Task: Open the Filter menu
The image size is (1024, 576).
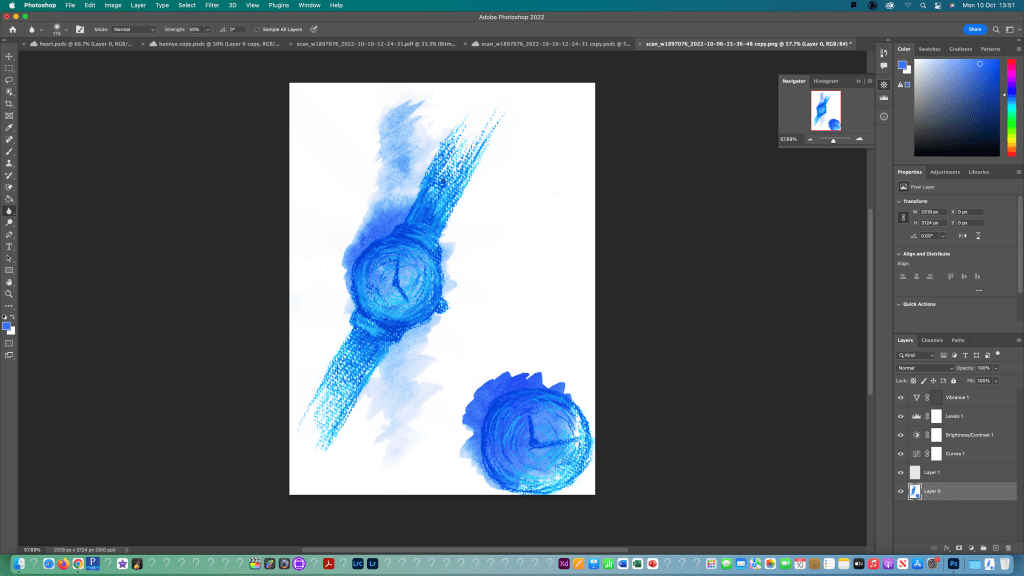Action: pyautogui.click(x=211, y=5)
